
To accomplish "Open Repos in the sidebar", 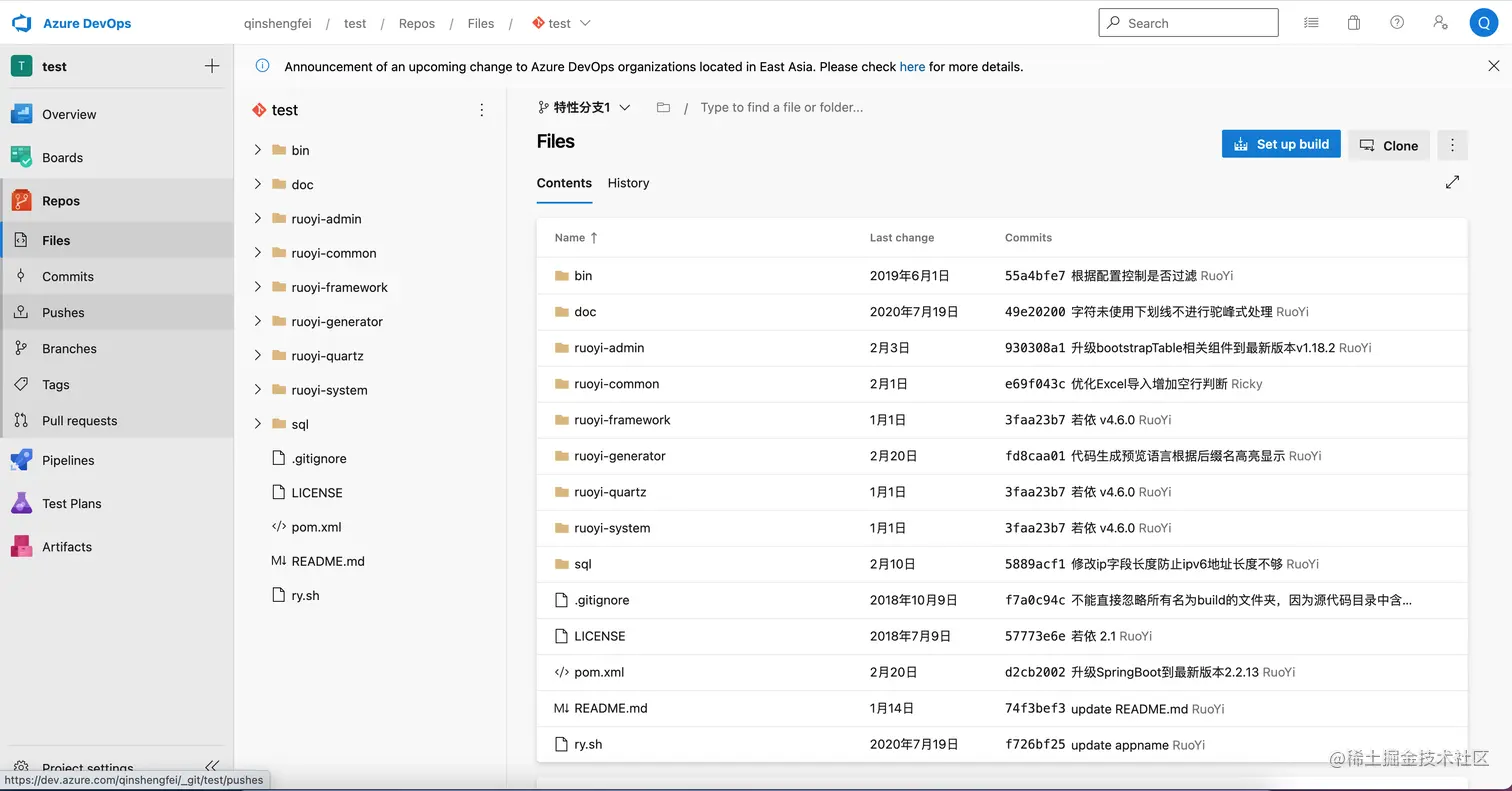I will point(117,200).
